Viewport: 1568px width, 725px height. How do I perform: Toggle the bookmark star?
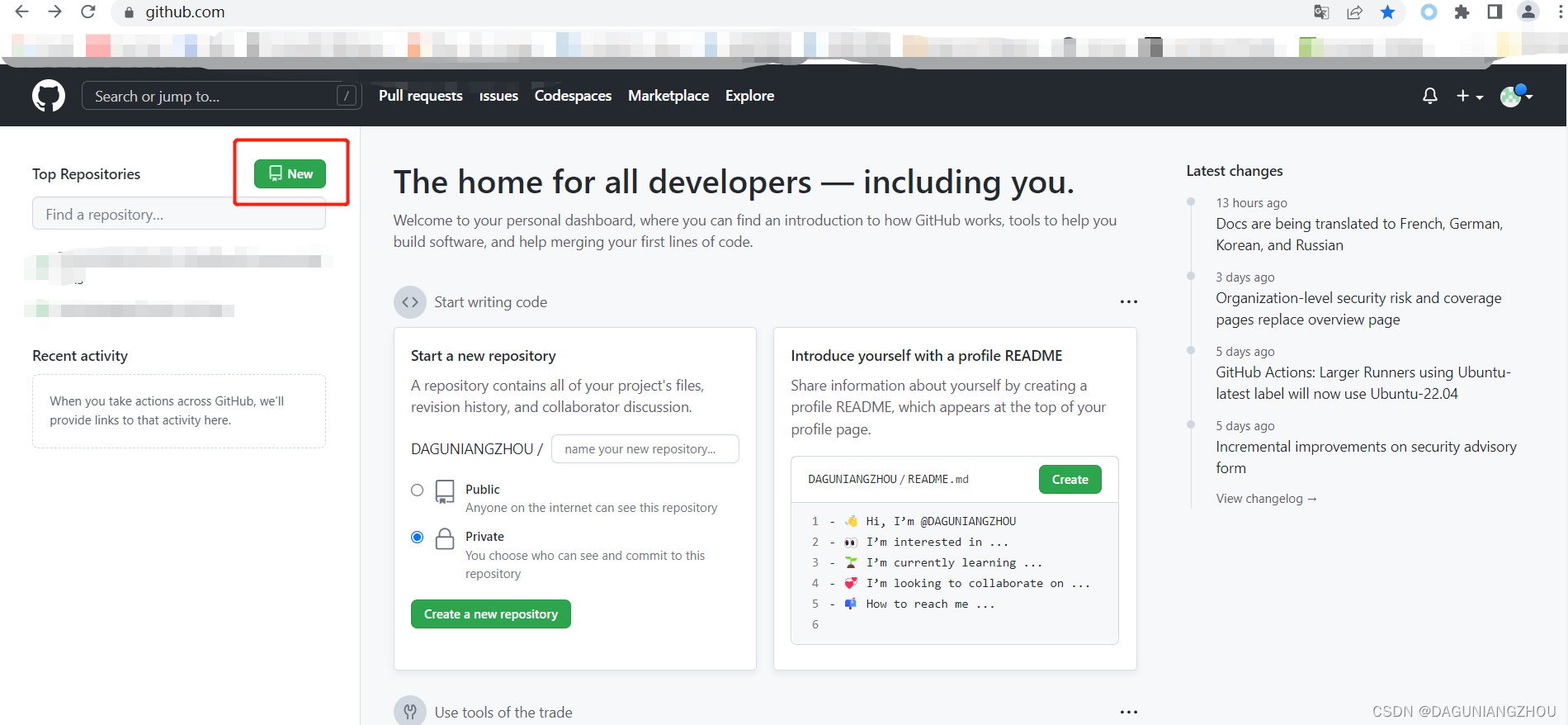pyautogui.click(x=1388, y=12)
